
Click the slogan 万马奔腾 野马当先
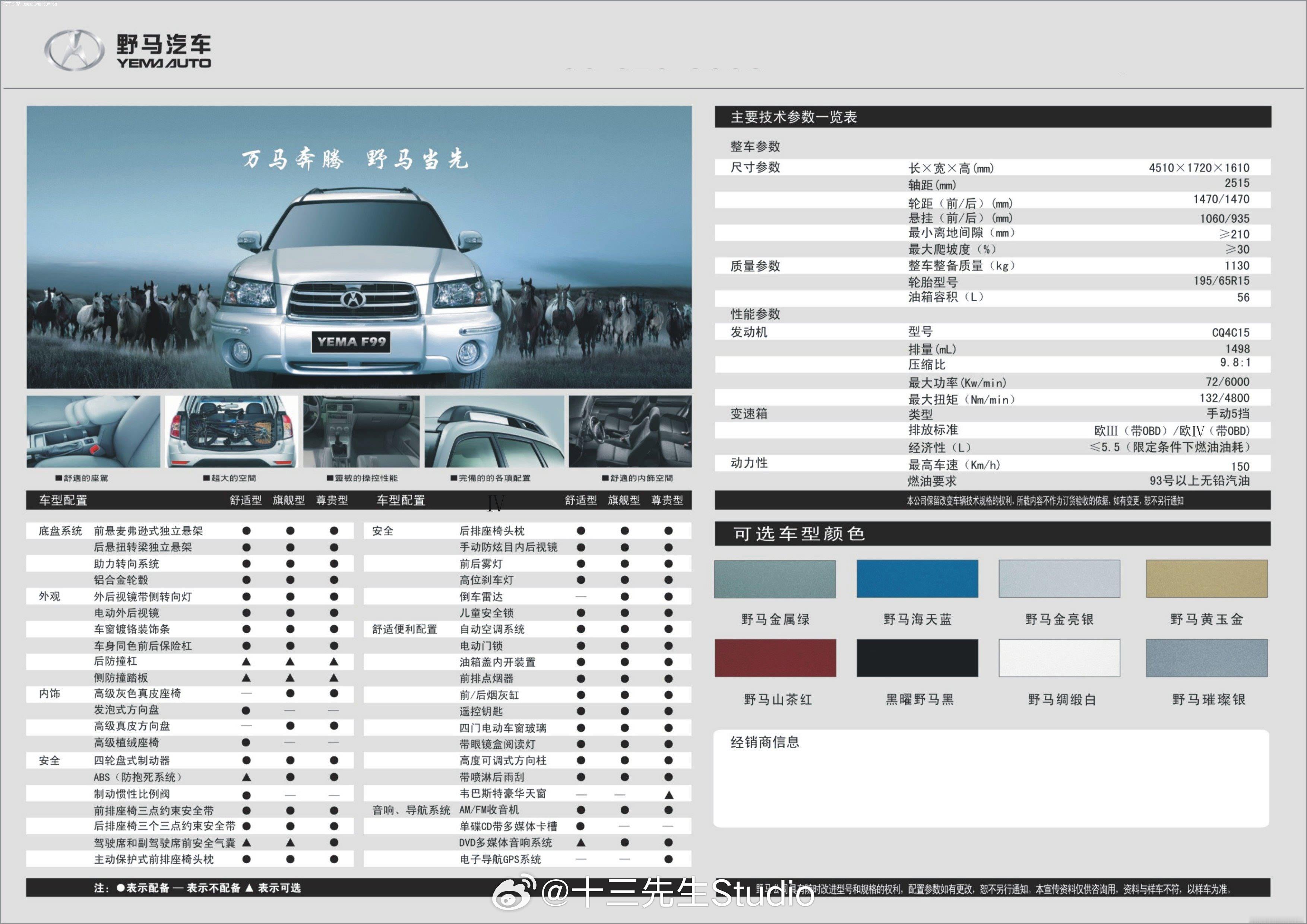point(355,159)
